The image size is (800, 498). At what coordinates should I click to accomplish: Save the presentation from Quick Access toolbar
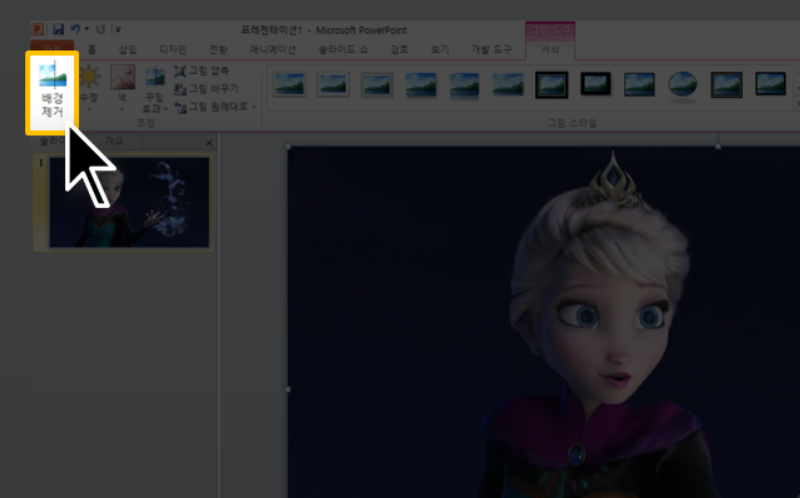pyautogui.click(x=58, y=29)
